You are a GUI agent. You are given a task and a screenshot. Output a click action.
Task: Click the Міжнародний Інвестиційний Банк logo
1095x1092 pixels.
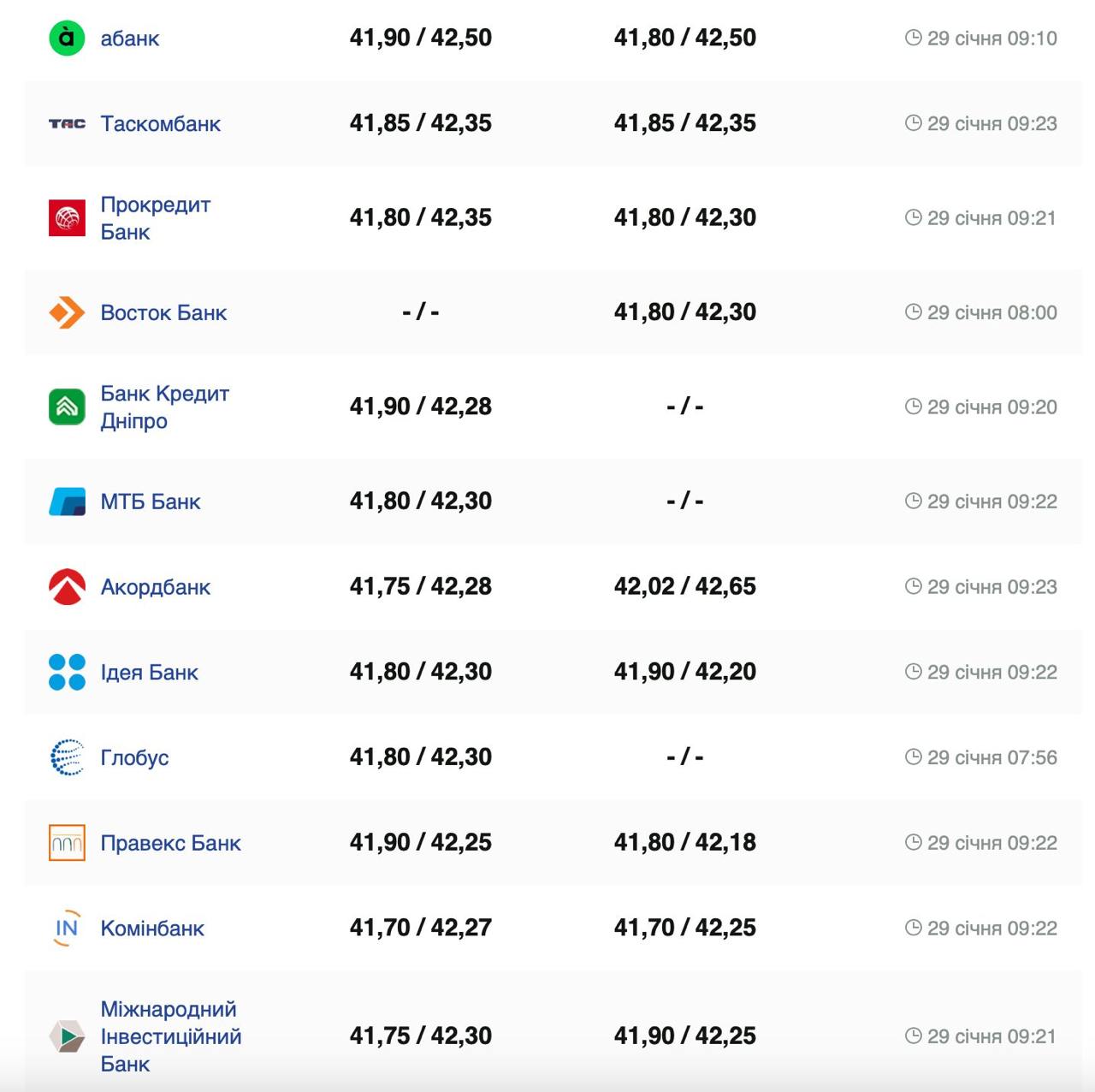coord(67,1036)
